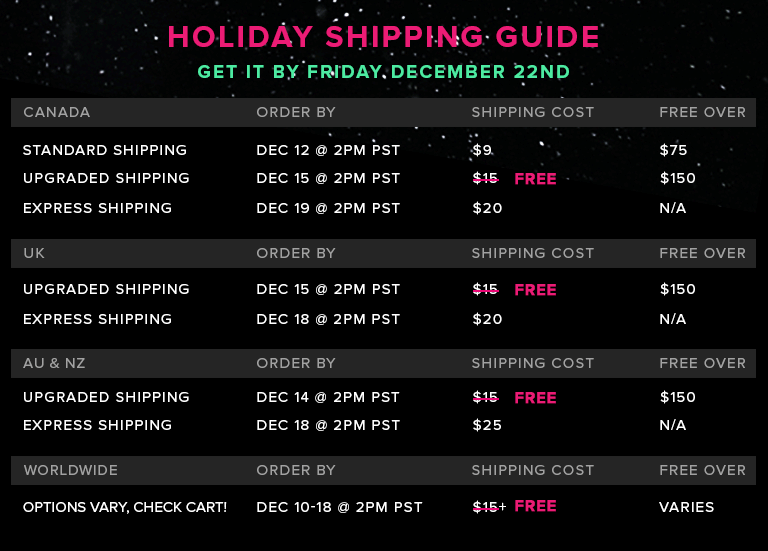Click the Holiday Shipping Guide title
The width and height of the screenshot is (768, 551).
point(384,37)
